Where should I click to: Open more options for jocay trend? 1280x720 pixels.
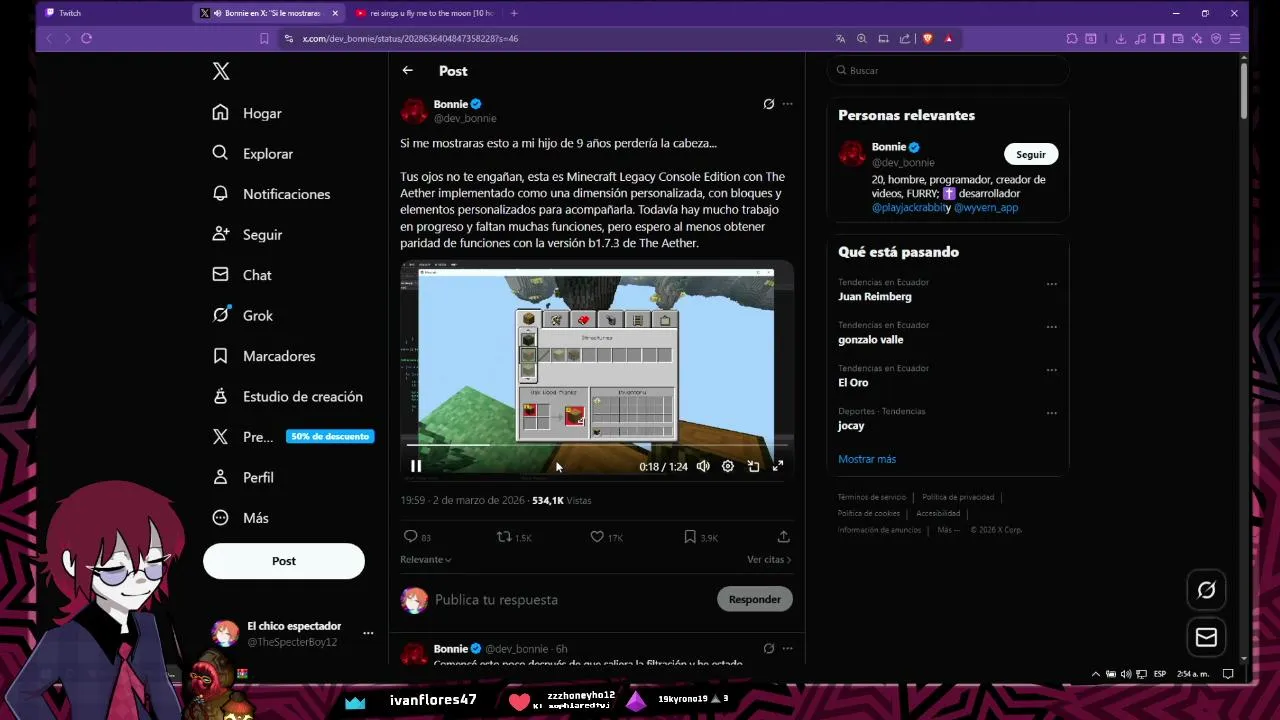(1051, 413)
